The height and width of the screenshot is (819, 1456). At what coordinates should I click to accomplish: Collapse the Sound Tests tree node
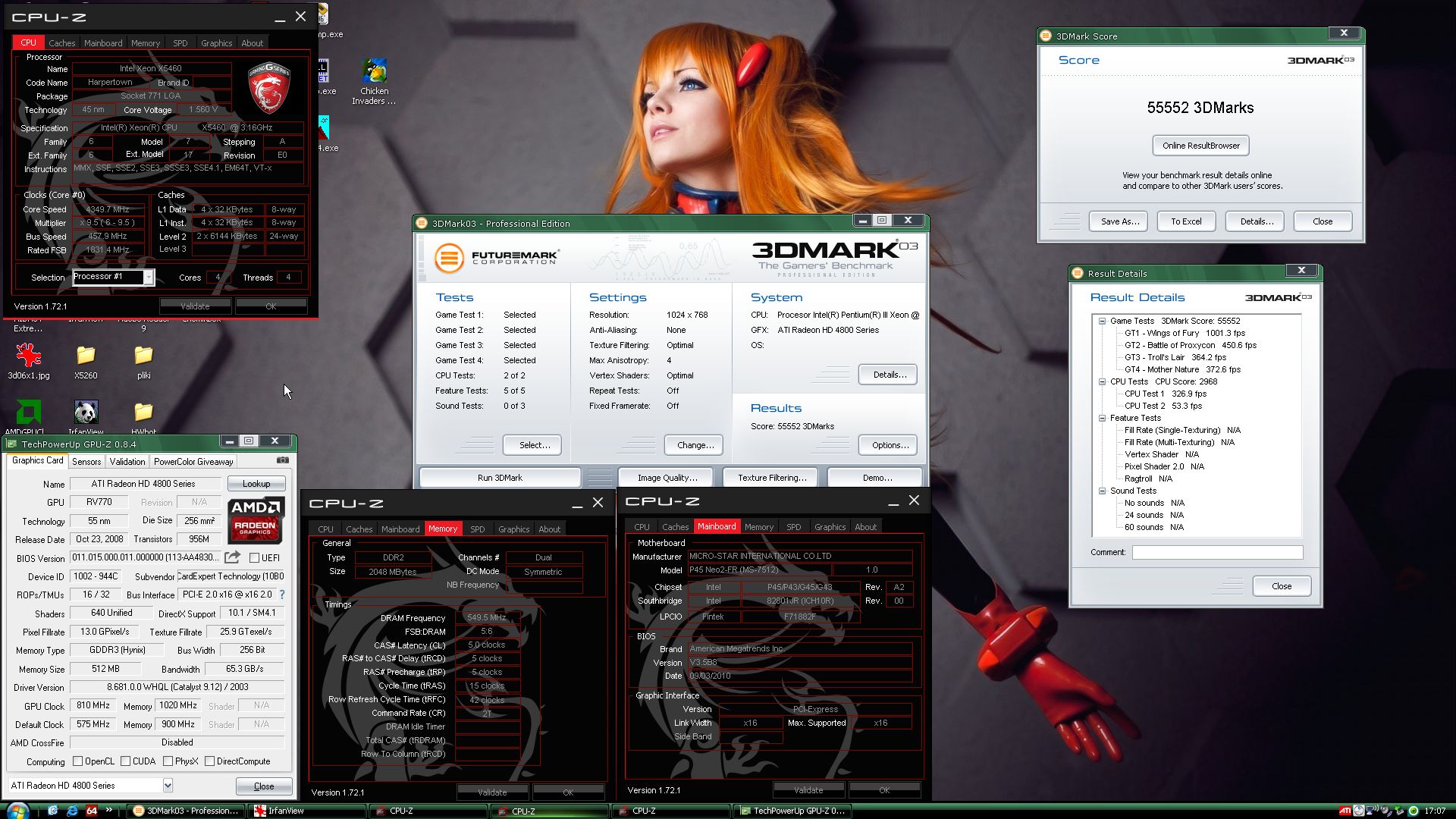(x=1102, y=491)
